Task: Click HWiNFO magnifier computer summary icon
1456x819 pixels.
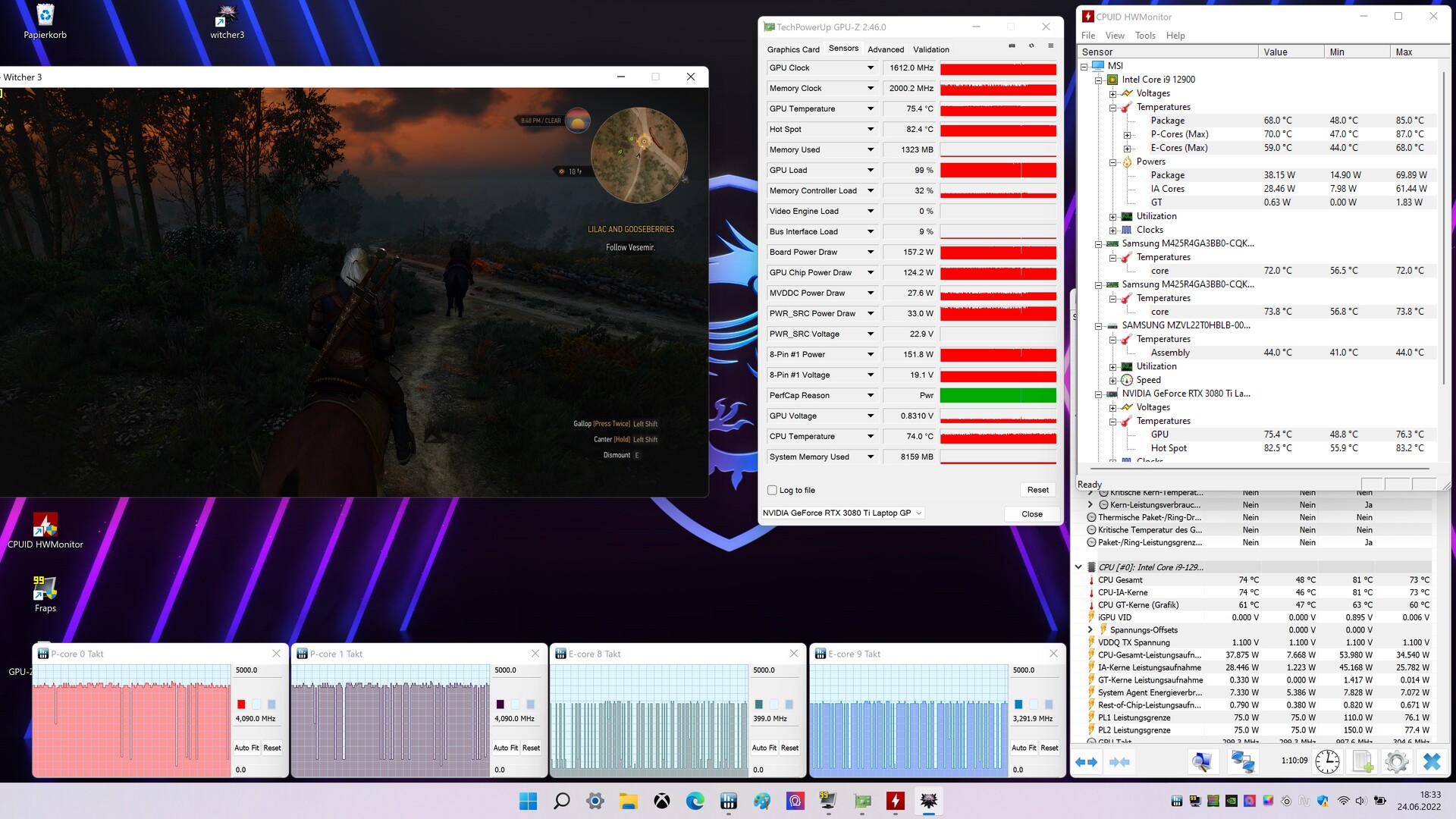Action: coord(1202,761)
